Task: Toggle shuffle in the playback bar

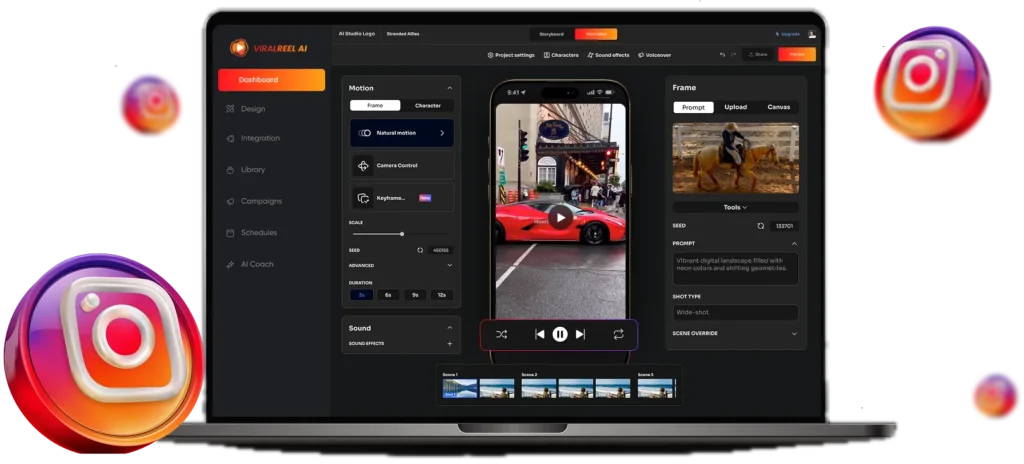Action: pos(501,335)
